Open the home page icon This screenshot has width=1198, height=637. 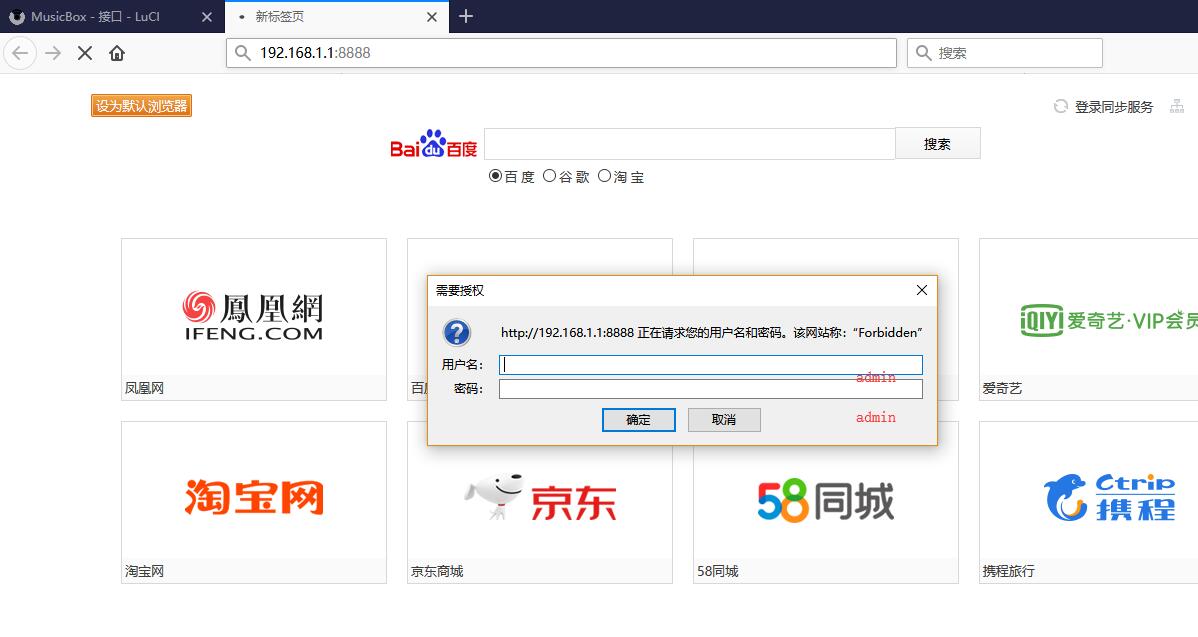coord(117,53)
